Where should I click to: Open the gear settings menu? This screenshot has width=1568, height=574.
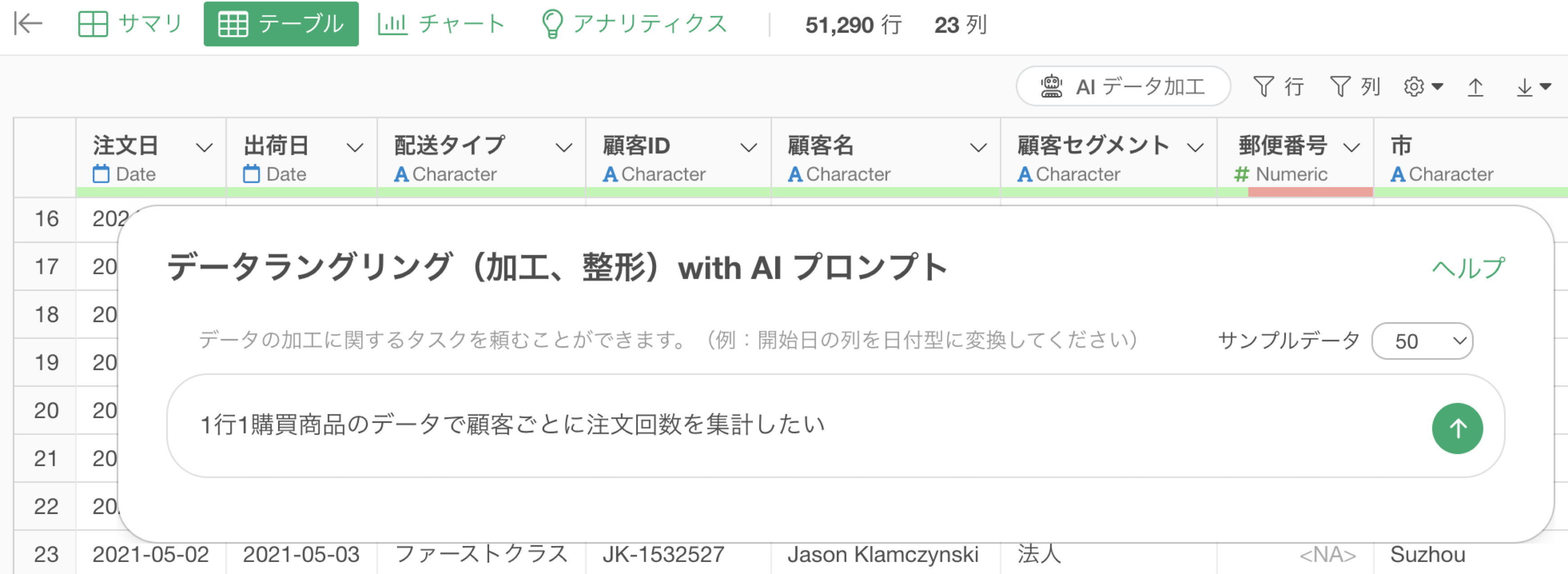[1422, 87]
